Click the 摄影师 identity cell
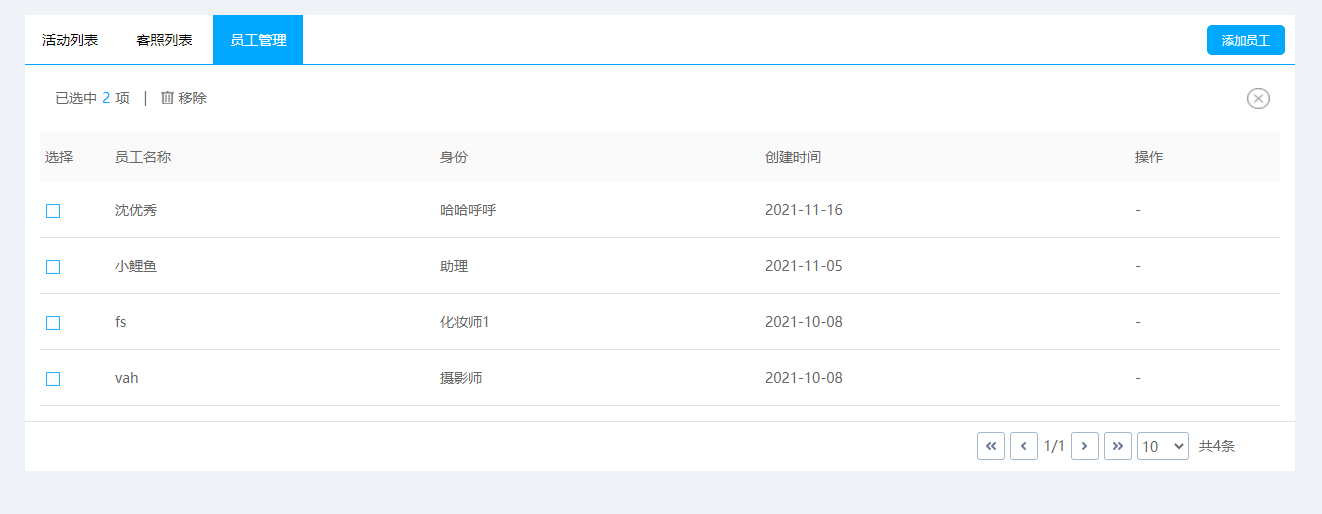The height and width of the screenshot is (514, 1322). coord(461,378)
